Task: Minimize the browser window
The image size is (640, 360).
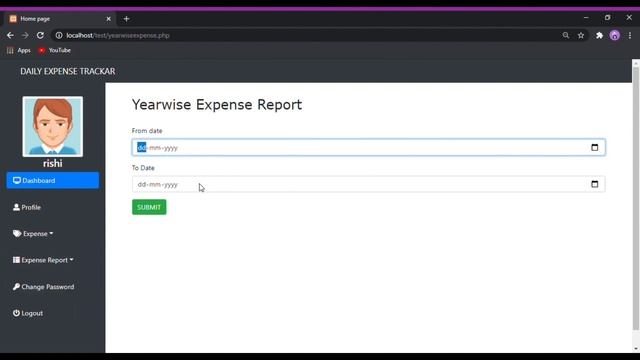Action: click(x=586, y=18)
